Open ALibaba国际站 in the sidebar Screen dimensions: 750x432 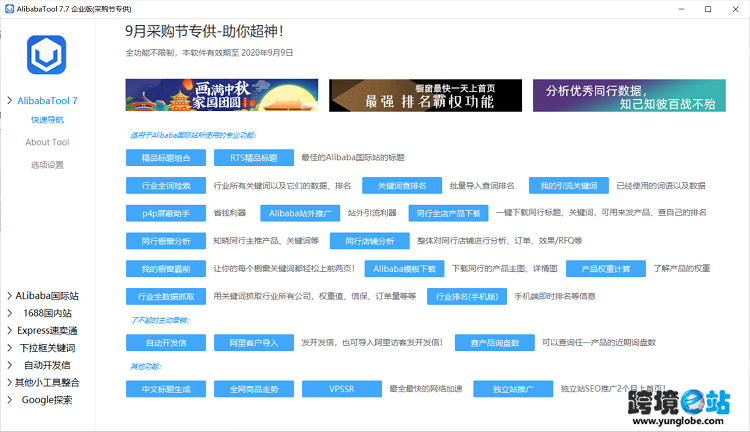(x=47, y=296)
